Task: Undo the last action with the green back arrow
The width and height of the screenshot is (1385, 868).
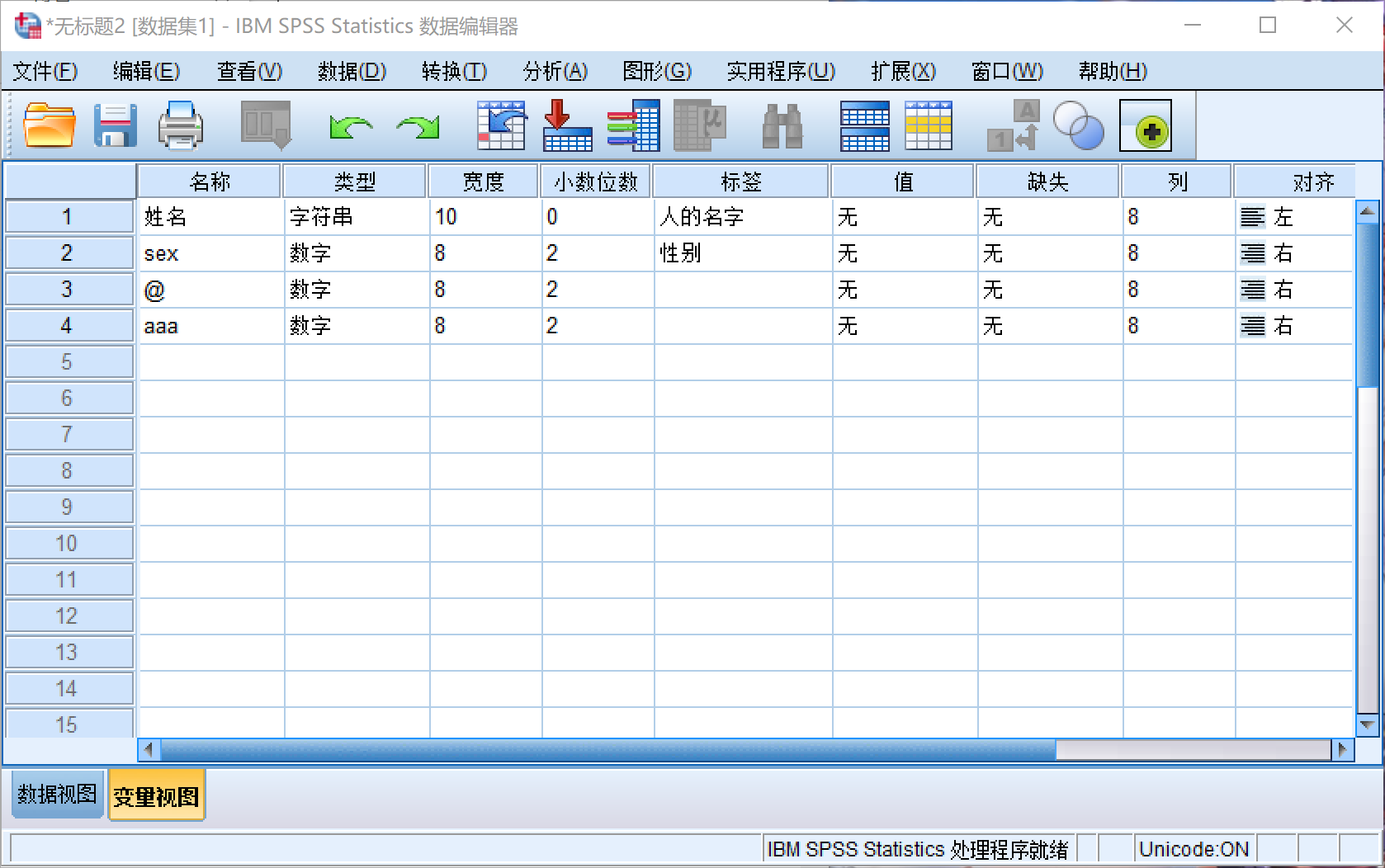Action: point(350,125)
